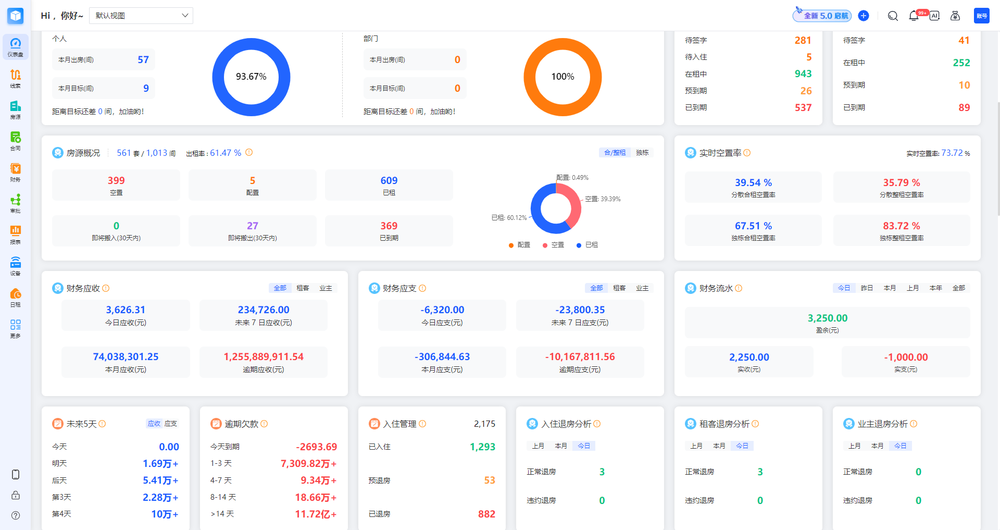The width and height of the screenshot is (1000, 530).
Task: Open the AI assistant icon
Action: 934,16
